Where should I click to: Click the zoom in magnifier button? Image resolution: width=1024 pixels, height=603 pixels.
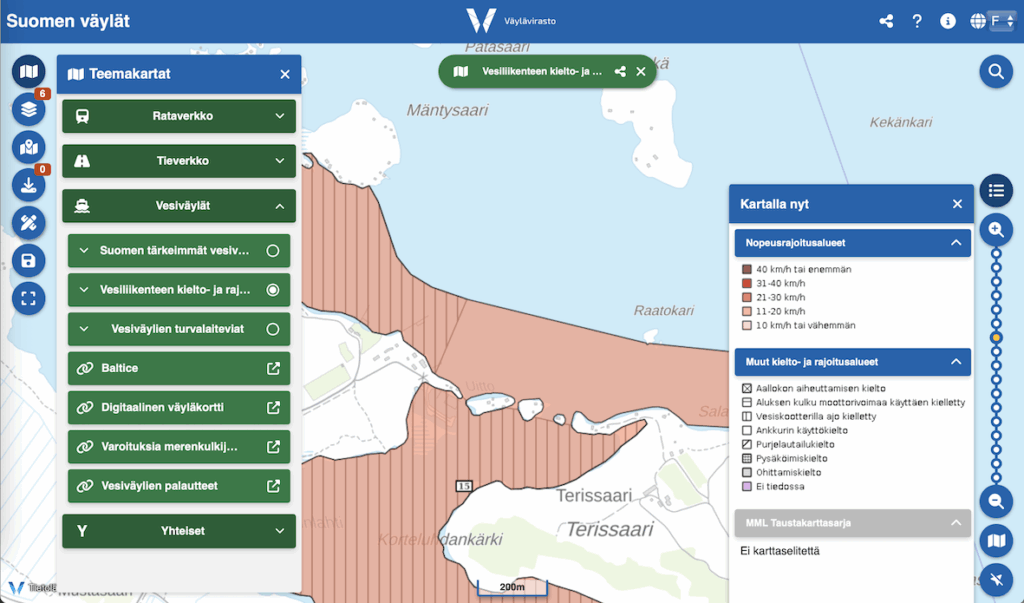pyautogui.click(x=995, y=229)
